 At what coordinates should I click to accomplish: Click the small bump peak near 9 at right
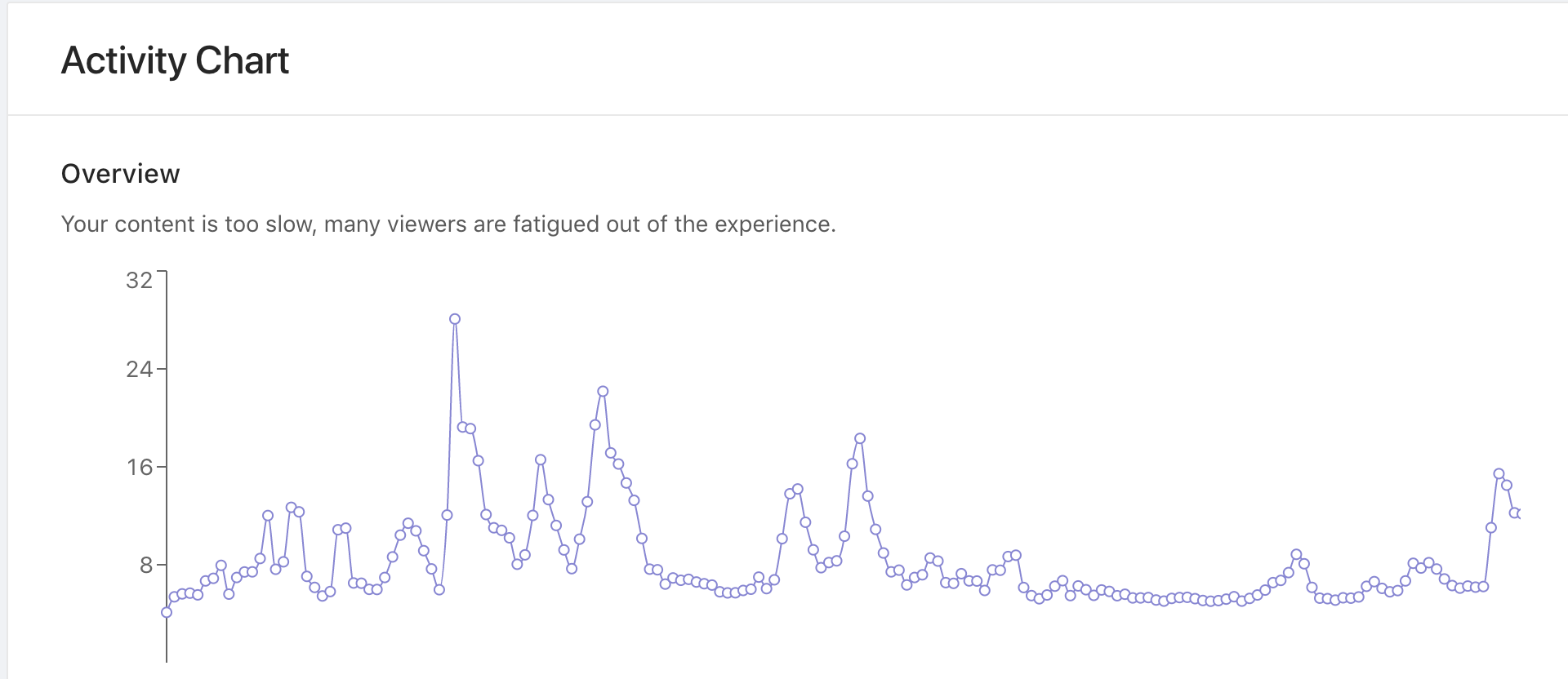[1296, 555]
